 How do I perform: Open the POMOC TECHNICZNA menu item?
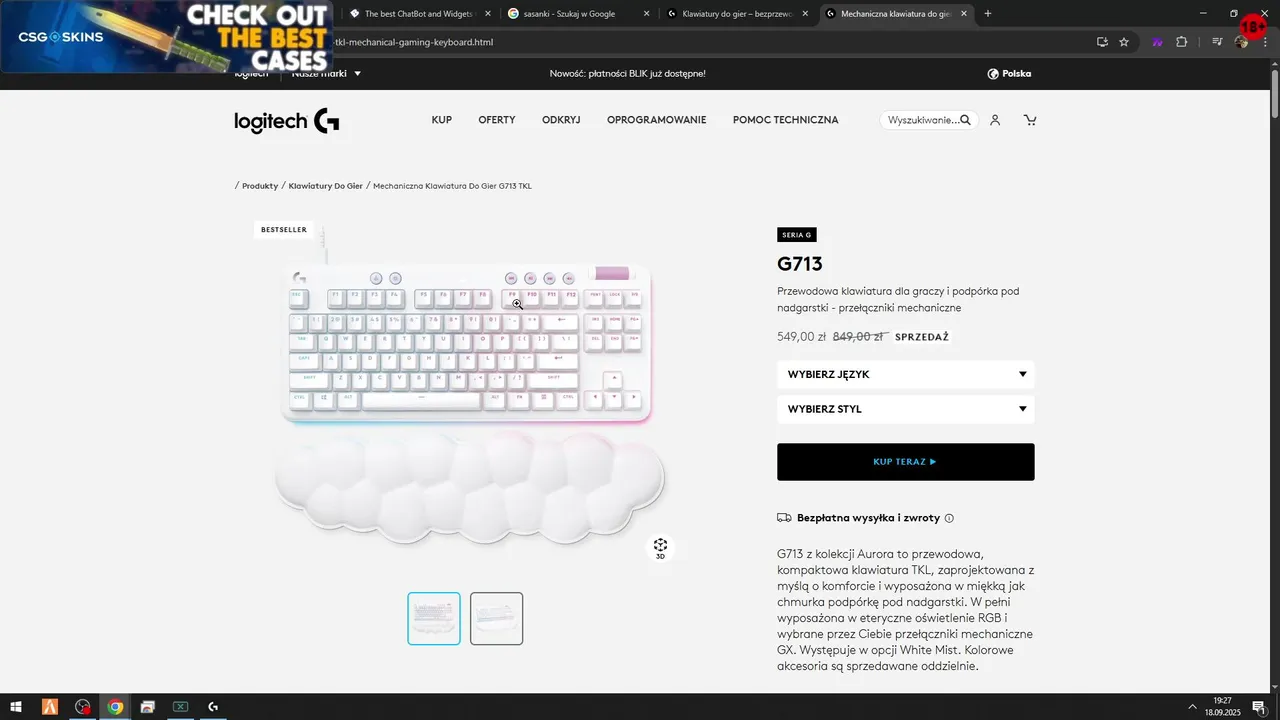point(786,120)
